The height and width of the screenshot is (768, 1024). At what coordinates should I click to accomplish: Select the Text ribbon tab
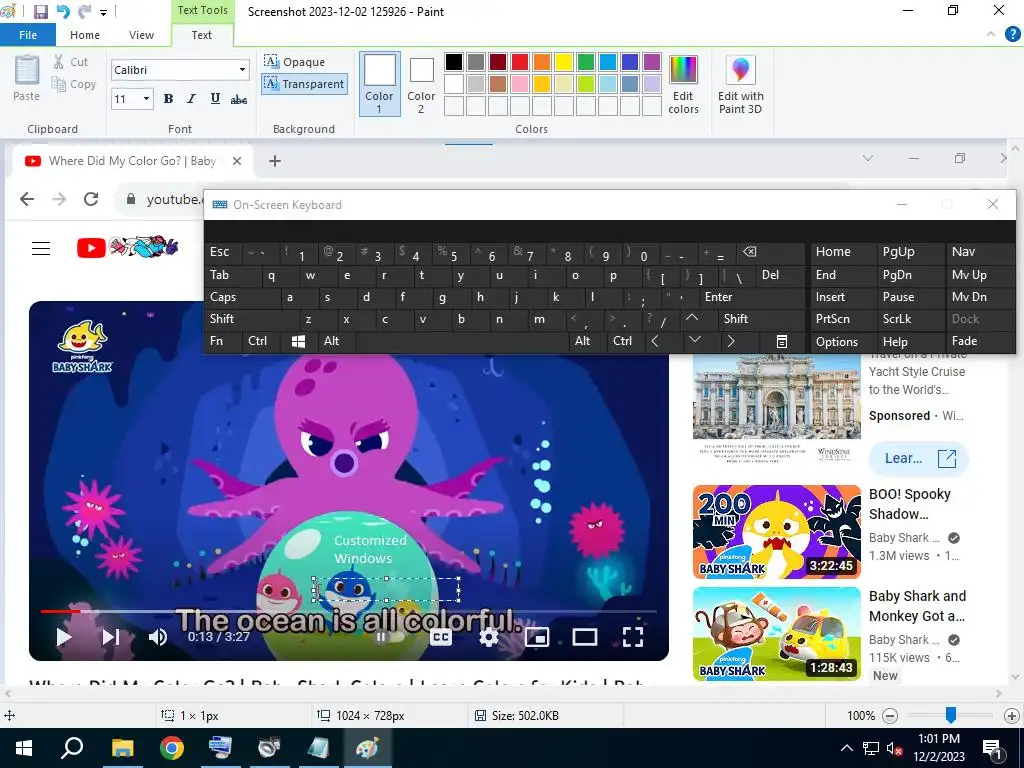coord(201,35)
